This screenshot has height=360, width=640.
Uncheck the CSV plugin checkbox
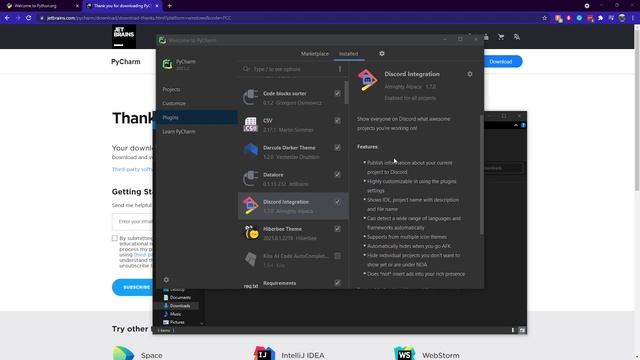click(338, 120)
